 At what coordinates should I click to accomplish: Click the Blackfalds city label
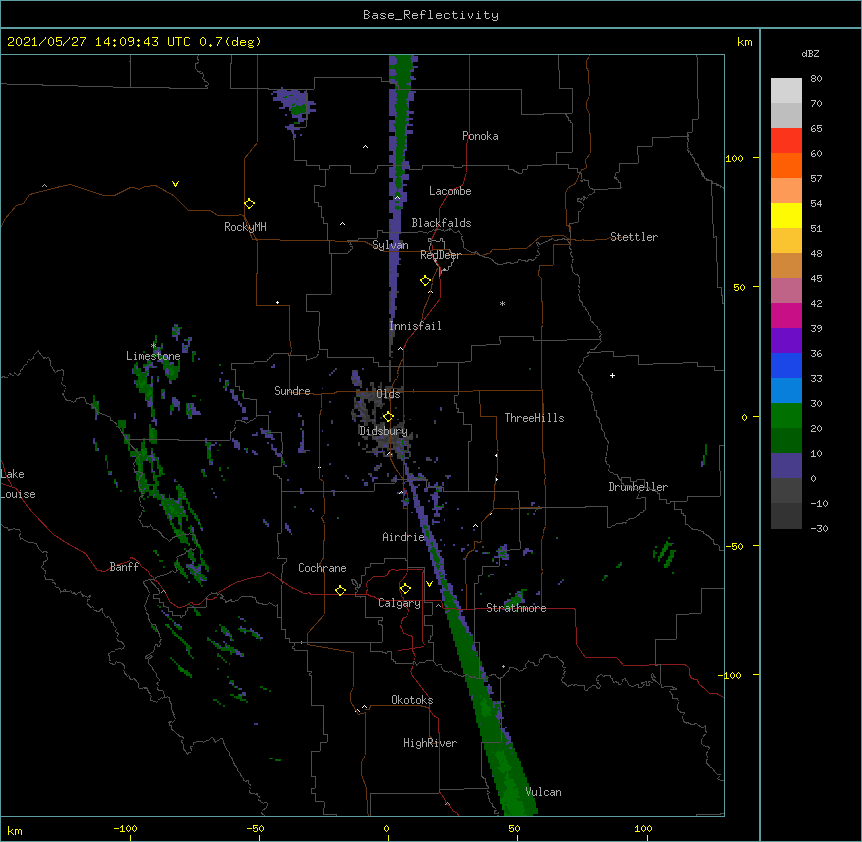tap(441, 223)
